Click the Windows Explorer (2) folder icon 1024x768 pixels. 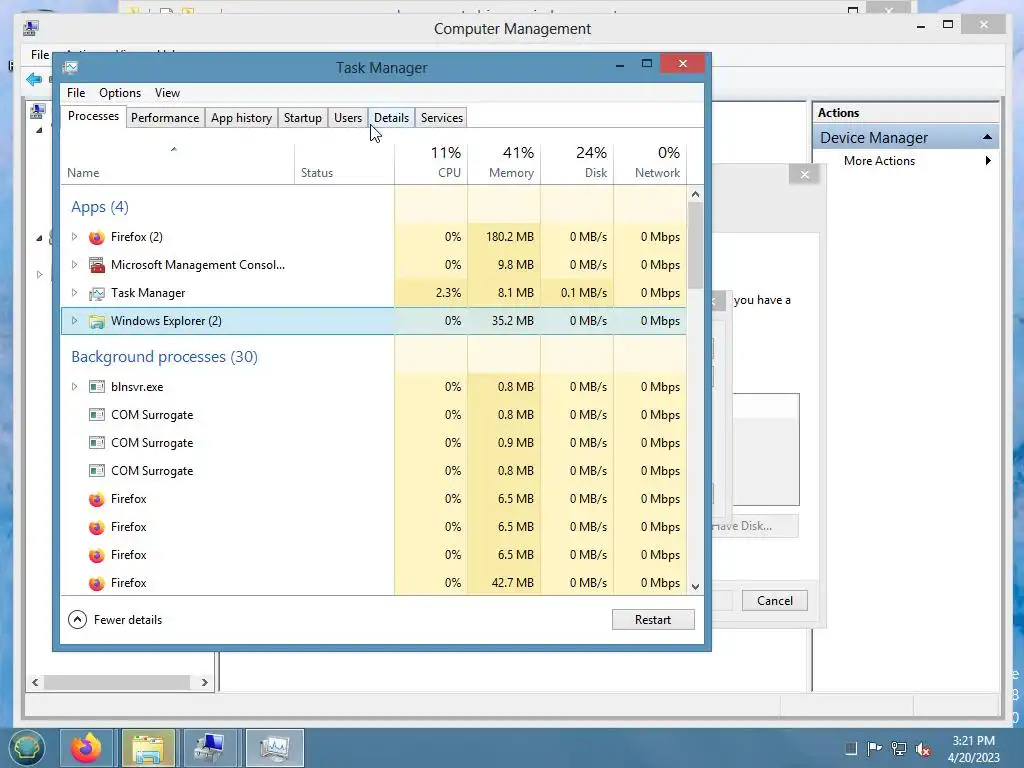[97, 321]
